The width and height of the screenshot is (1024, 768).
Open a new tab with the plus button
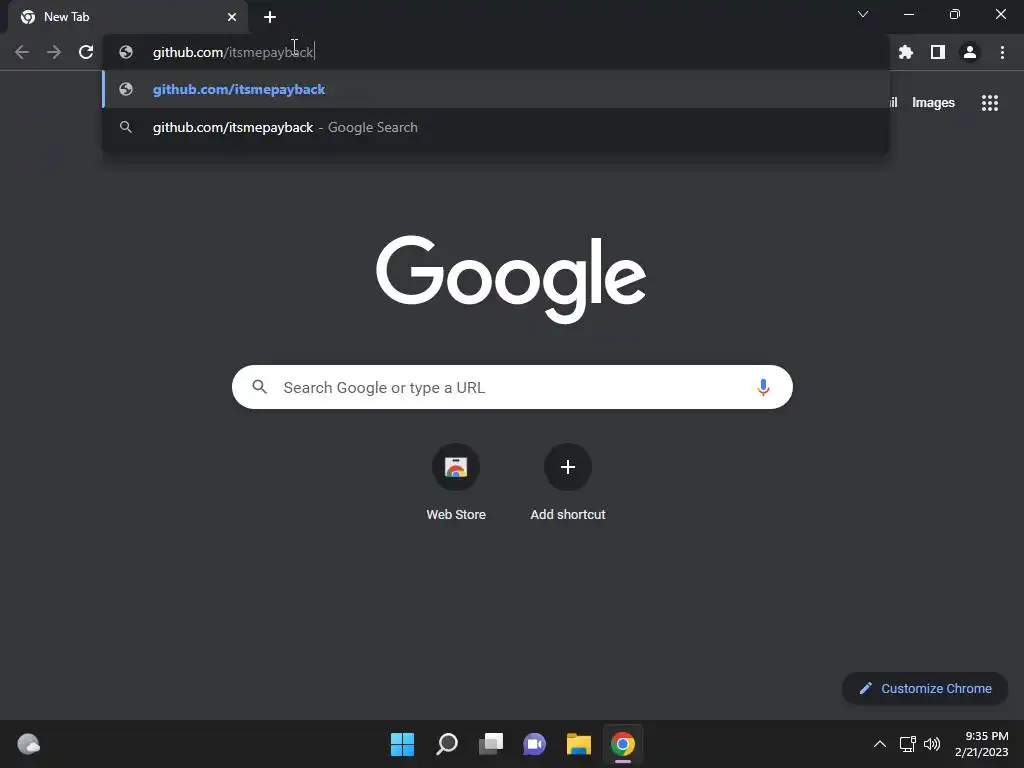pyautogui.click(x=270, y=17)
